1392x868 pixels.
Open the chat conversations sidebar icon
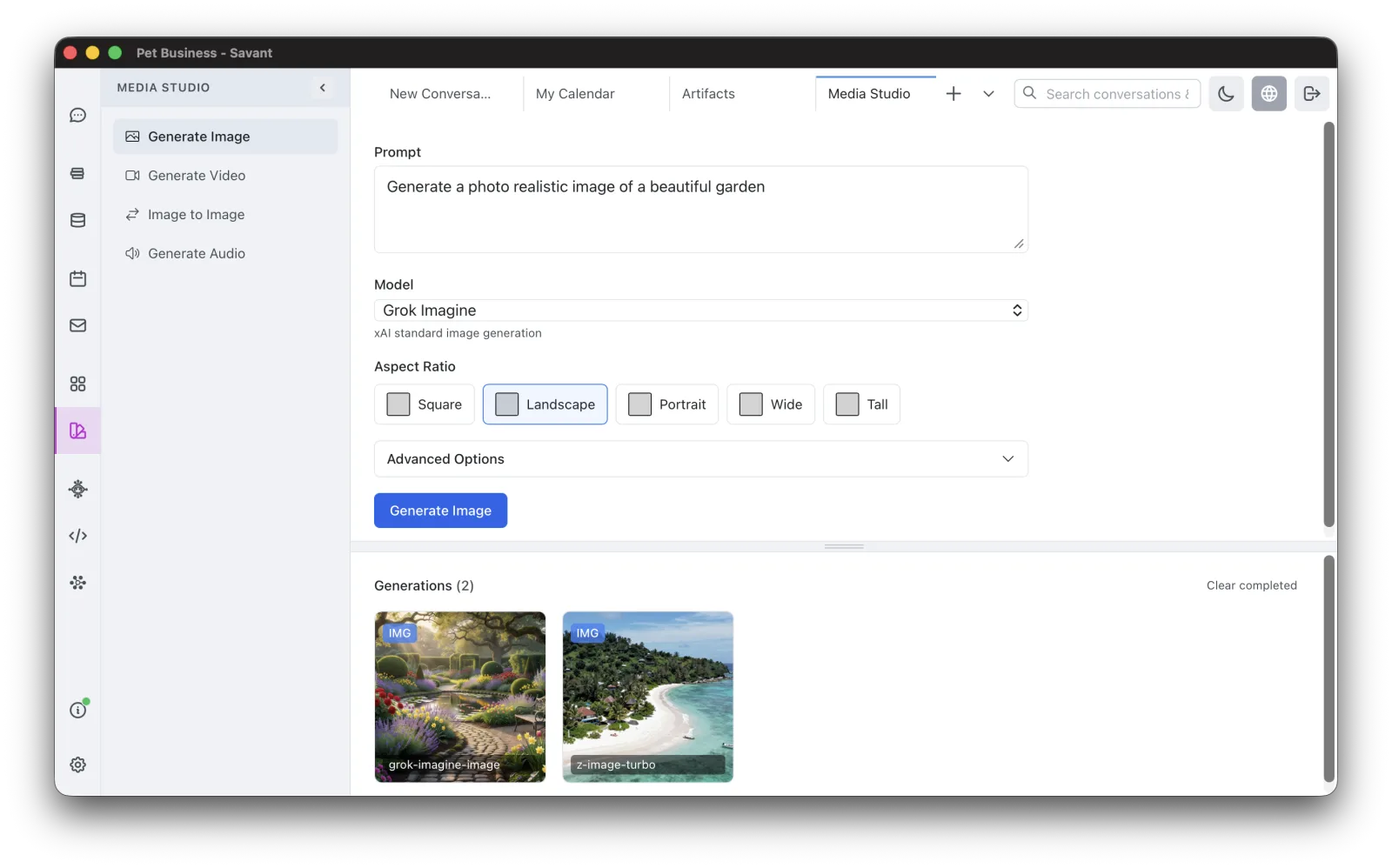click(x=77, y=116)
